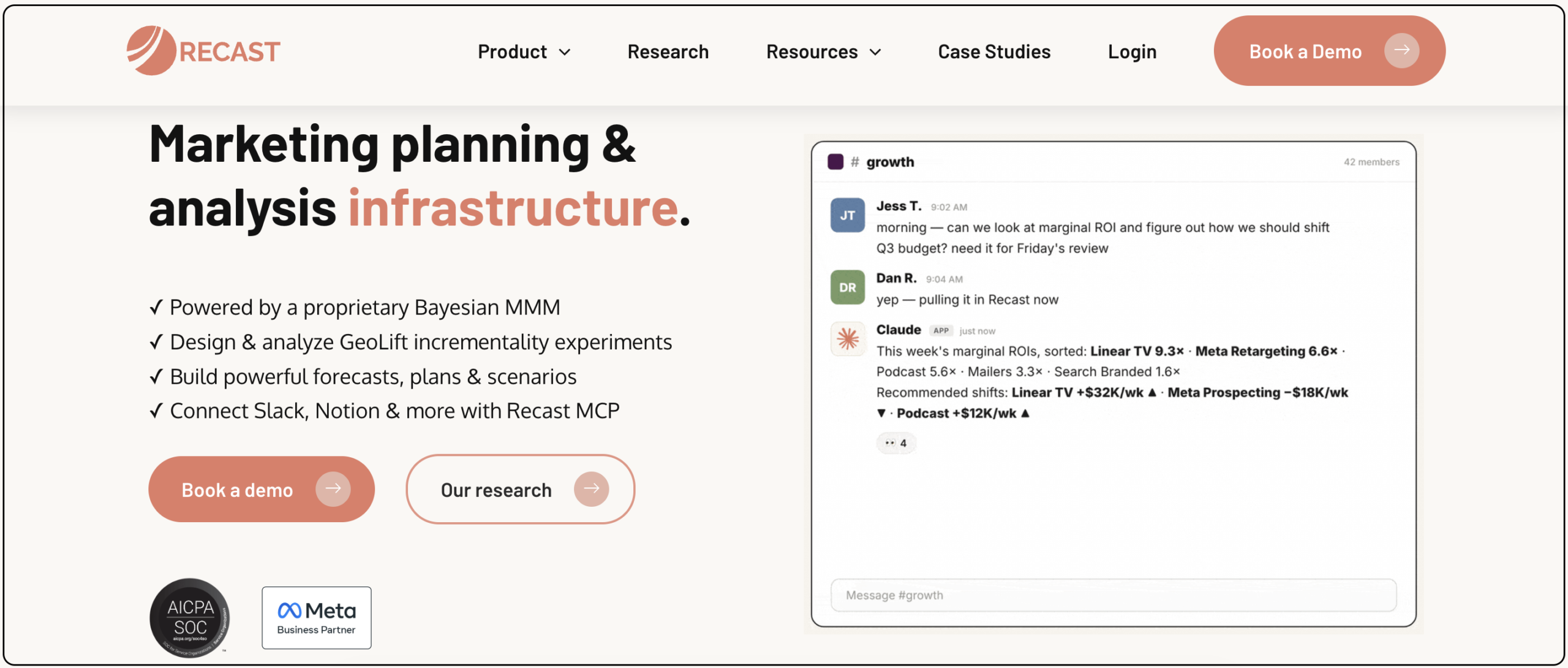1568x668 pixels.
Task: Click the Dan R. sender name
Action: point(896,278)
